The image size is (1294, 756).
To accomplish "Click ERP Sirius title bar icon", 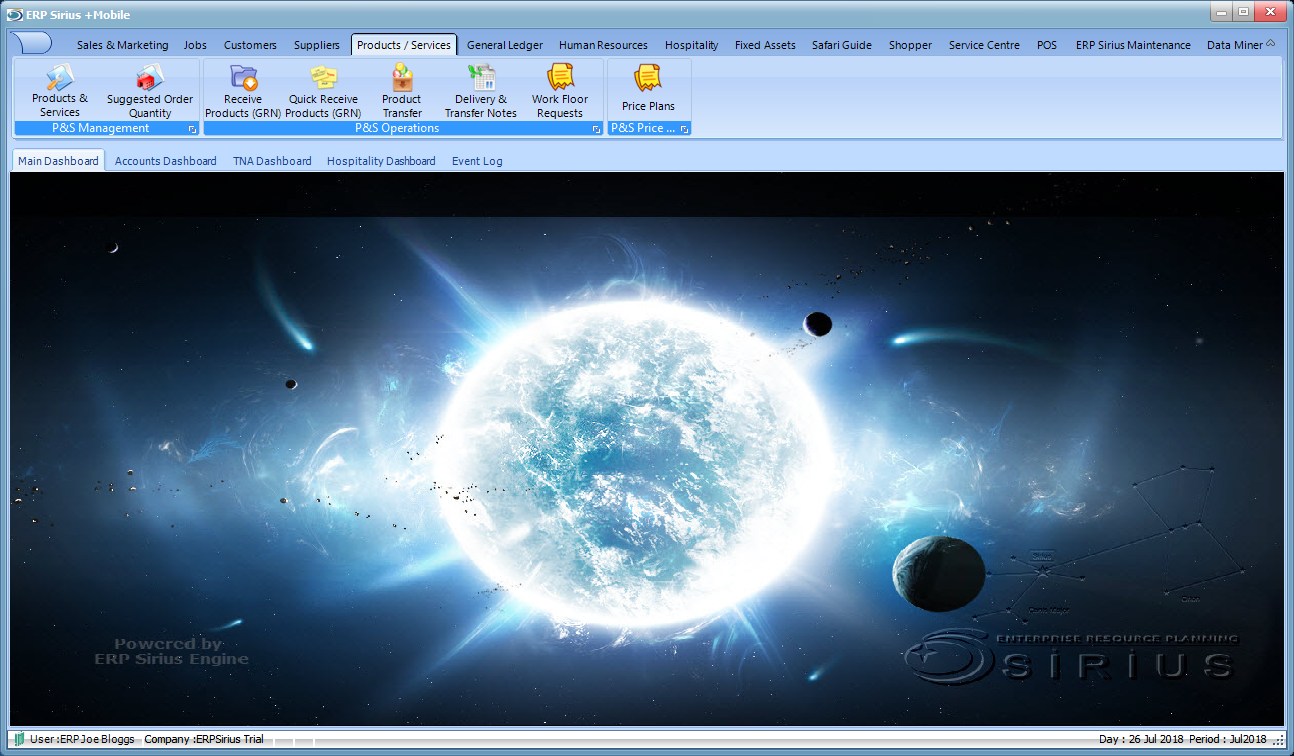I will (x=15, y=15).
